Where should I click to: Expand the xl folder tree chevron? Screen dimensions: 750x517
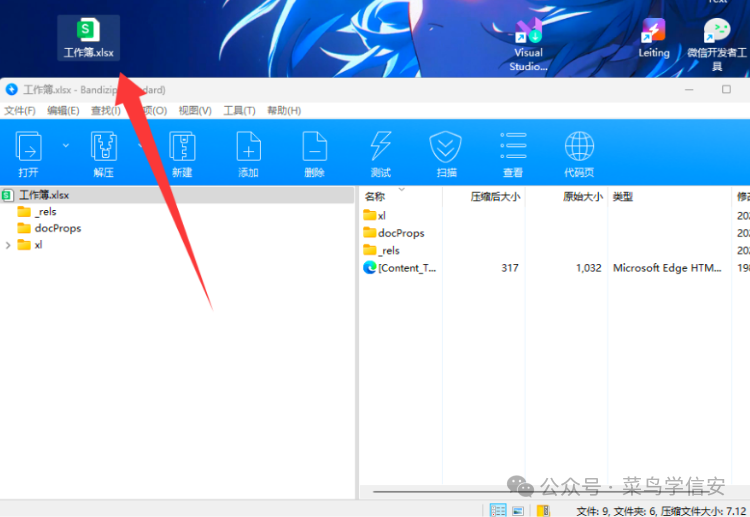[8, 245]
